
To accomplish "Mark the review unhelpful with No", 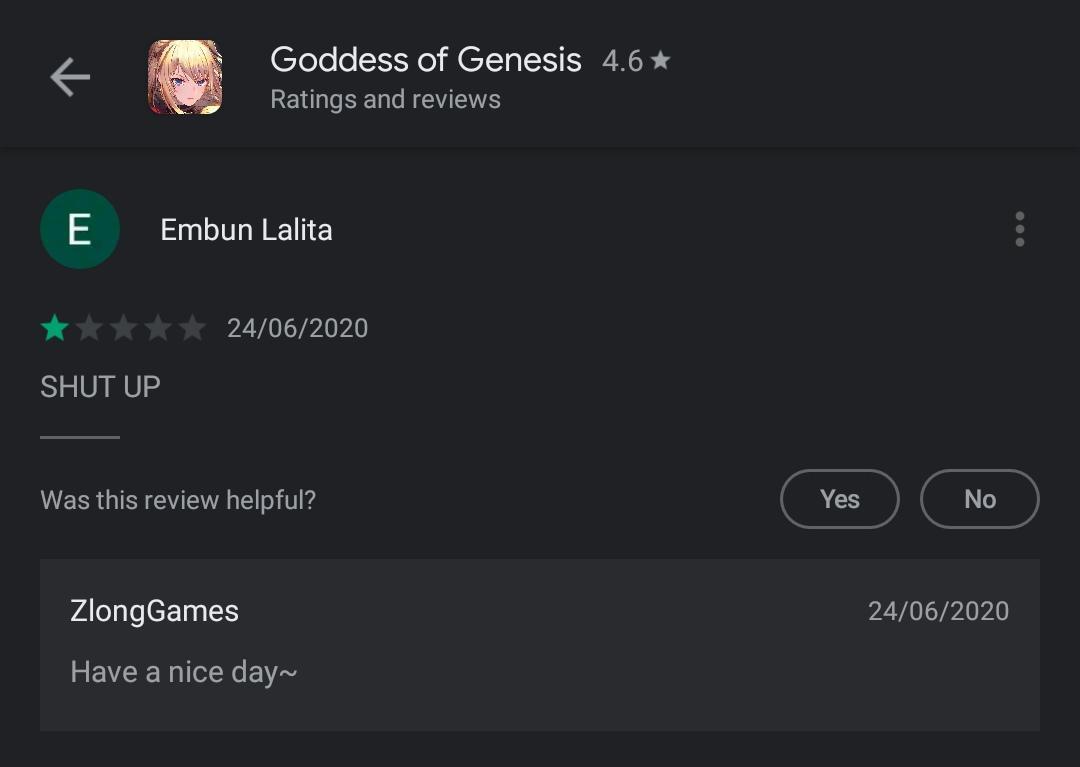I will pos(979,499).
